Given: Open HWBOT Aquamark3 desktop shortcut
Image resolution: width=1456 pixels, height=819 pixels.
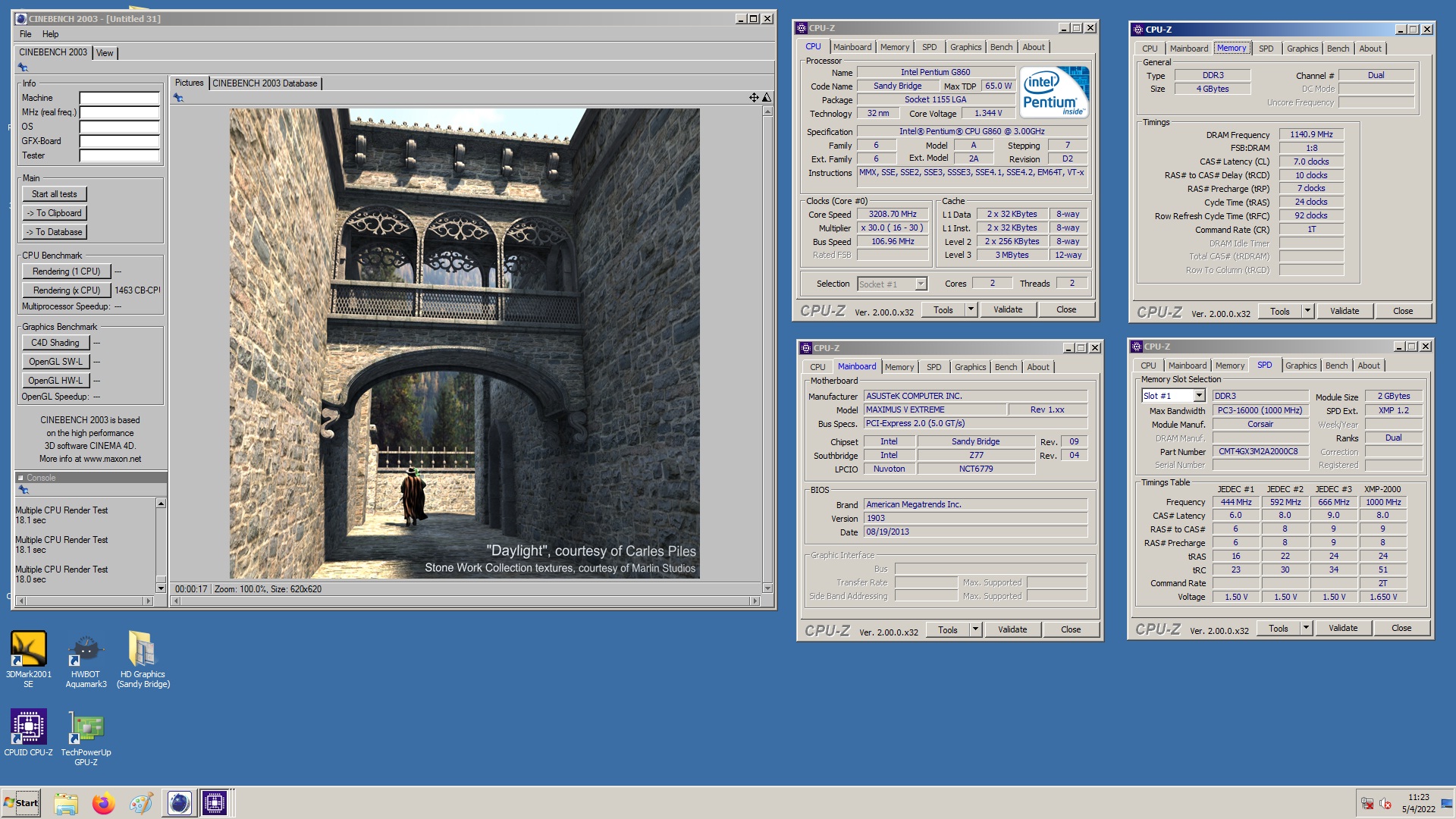Looking at the screenshot, I should [86, 658].
